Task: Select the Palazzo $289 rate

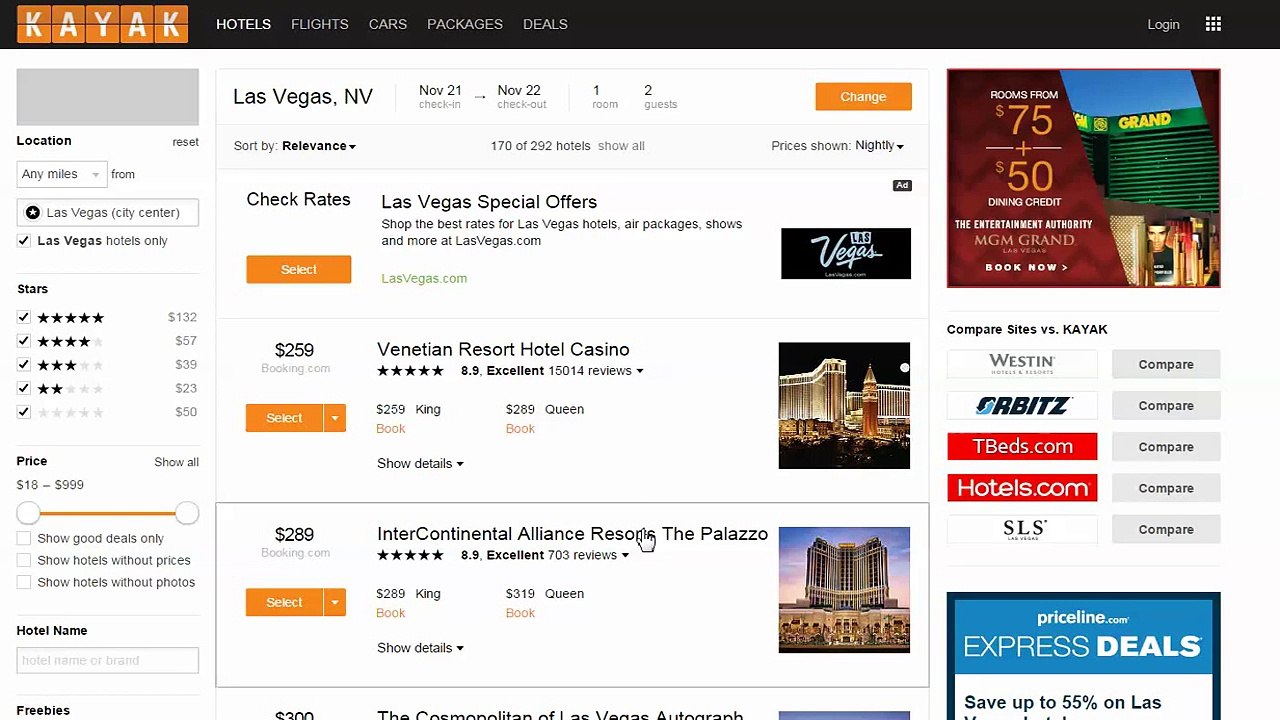Action: [284, 602]
